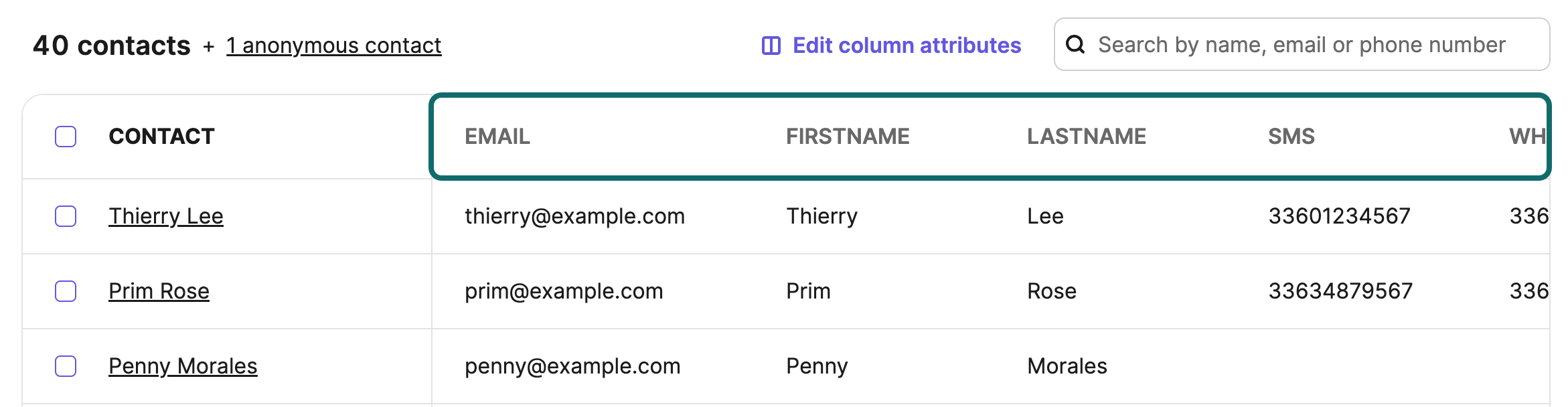This screenshot has width=1568, height=407.
Task: Check the box for Thierry Lee
Action: 66,216
